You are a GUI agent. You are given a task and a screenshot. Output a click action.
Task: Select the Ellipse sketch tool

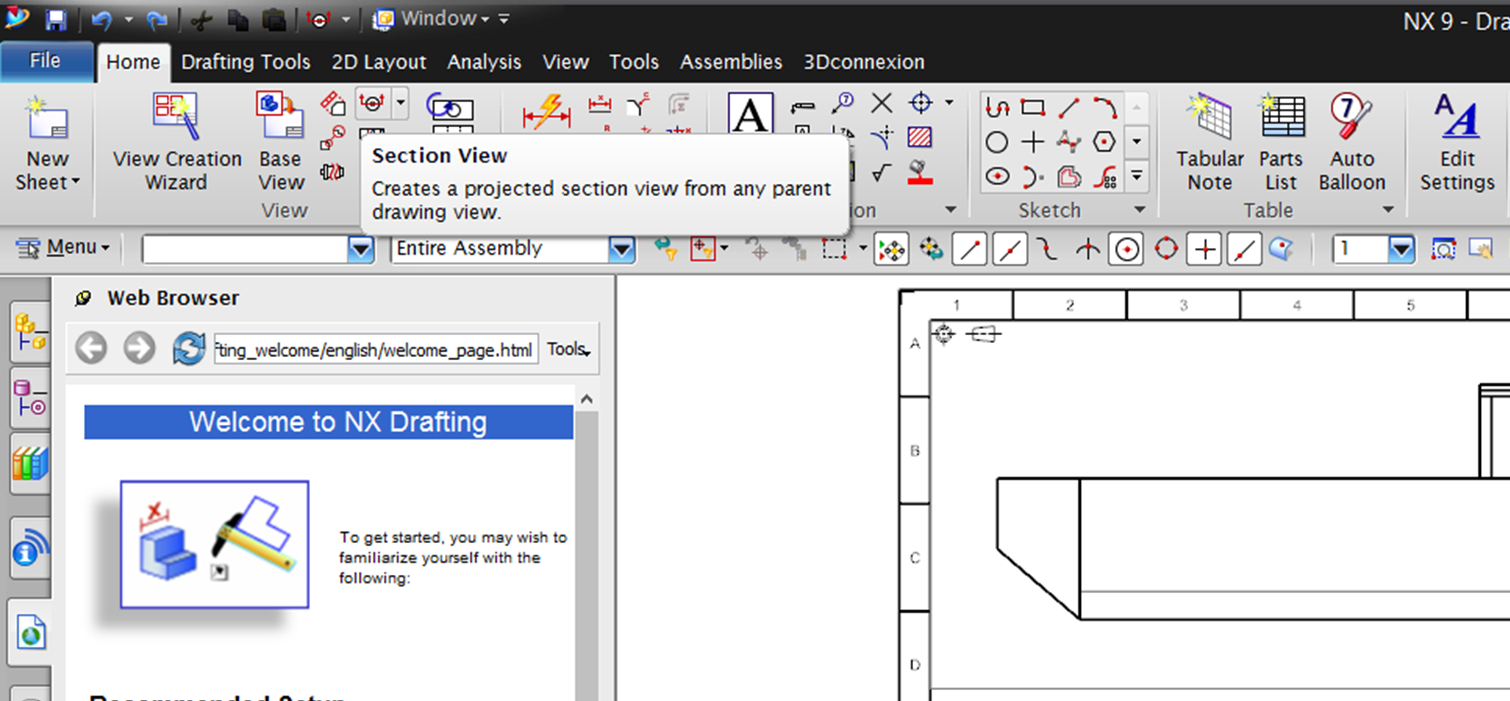click(x=997, y=177)
